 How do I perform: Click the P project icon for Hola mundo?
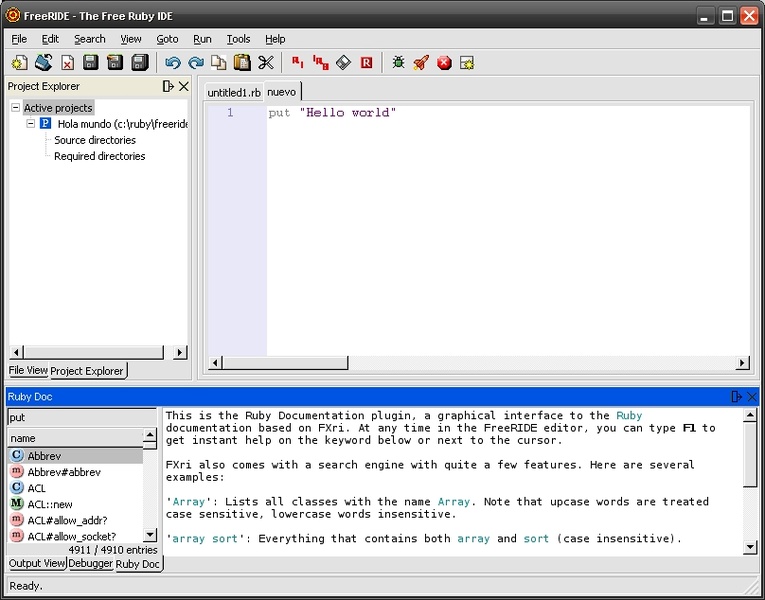[45, 123]
